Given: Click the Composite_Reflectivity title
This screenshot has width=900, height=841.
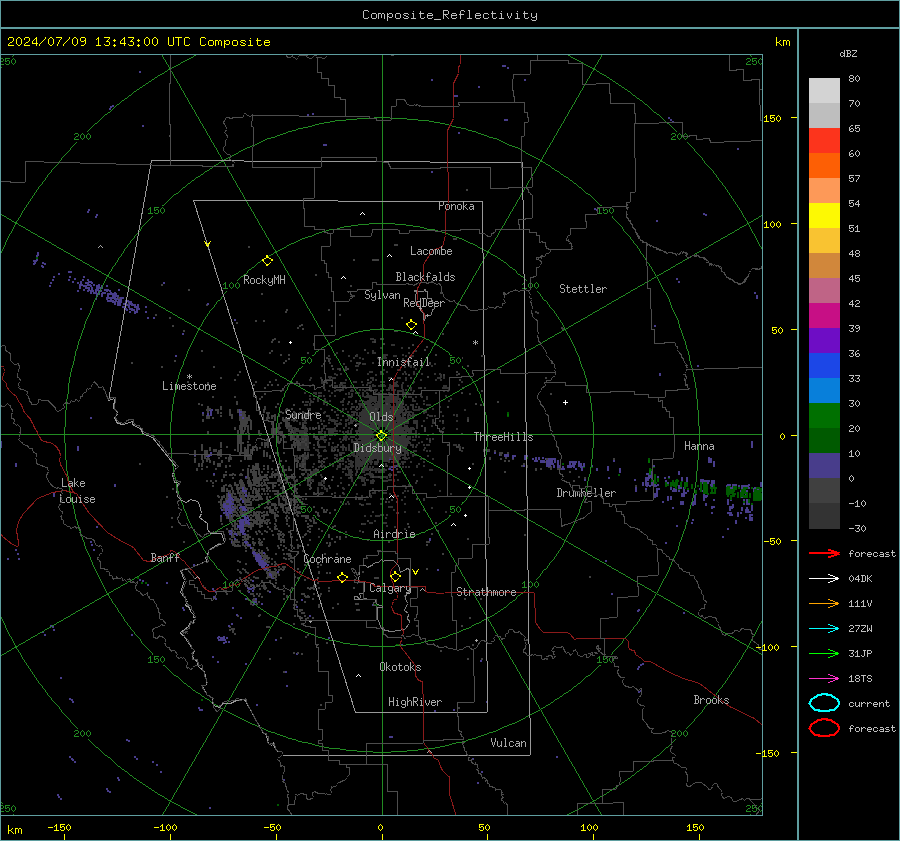Looking at the screenshot, I should [450, 15].
